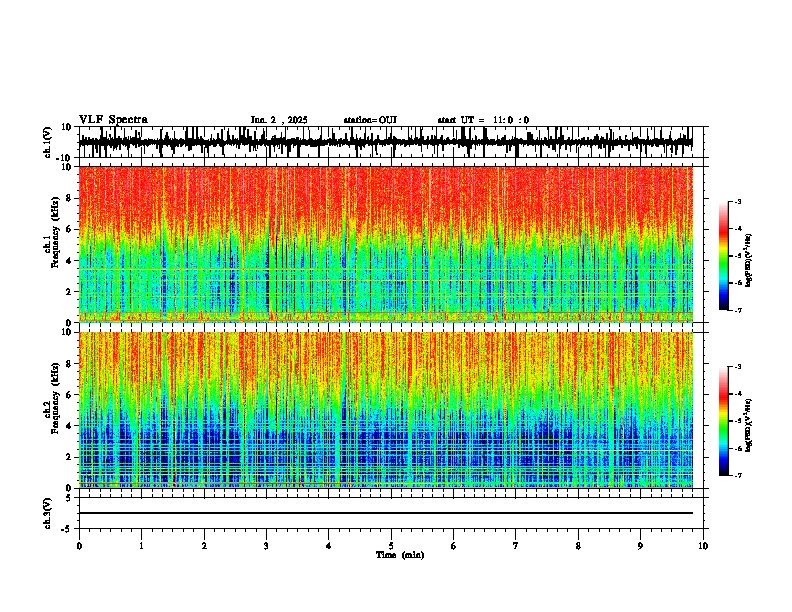Click the ch.1 spectrogram image
The height and width of the screenshot is (612, 792).
[x=386, y=244]
